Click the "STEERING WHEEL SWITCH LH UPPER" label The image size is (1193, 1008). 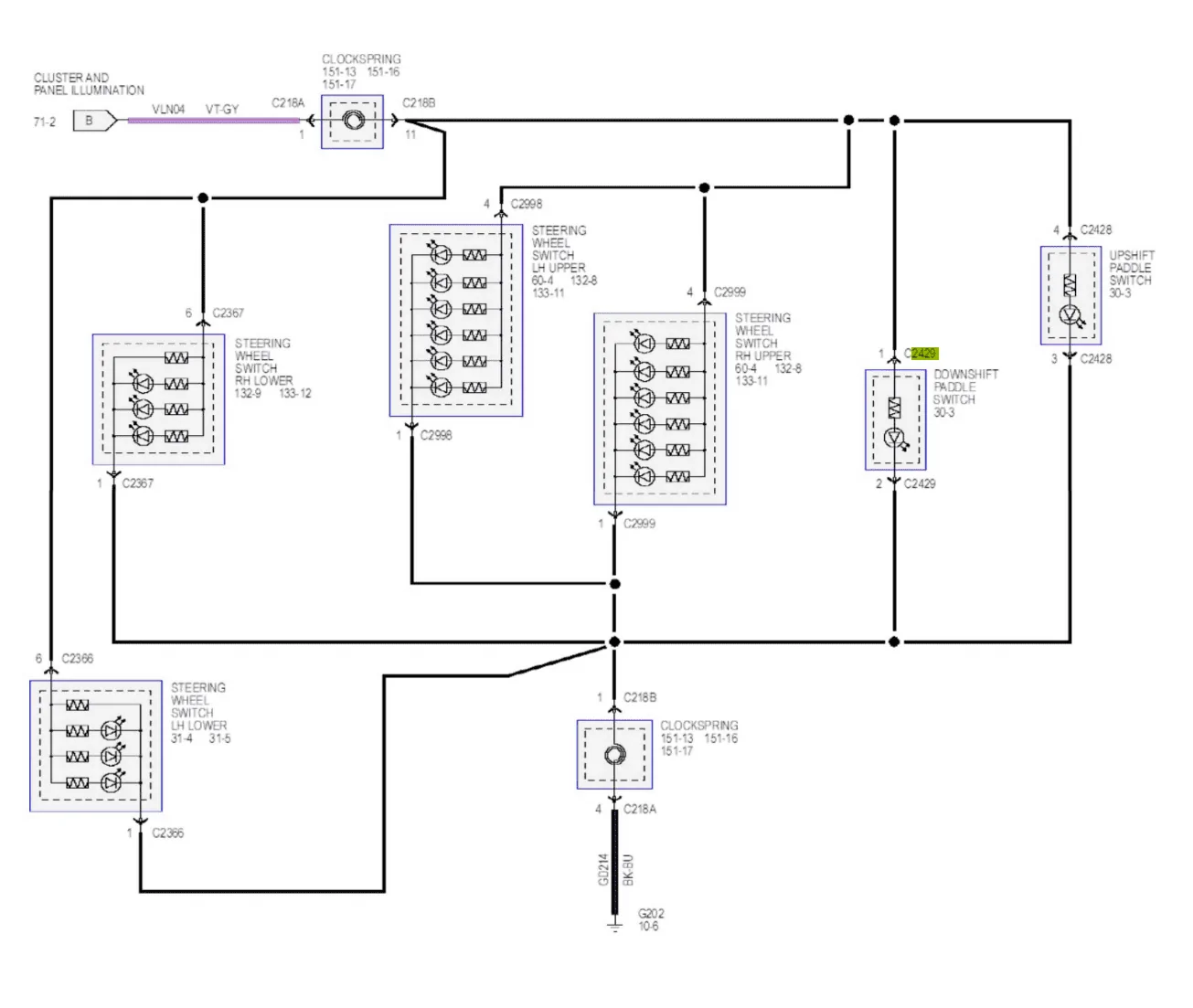point(559,249)
